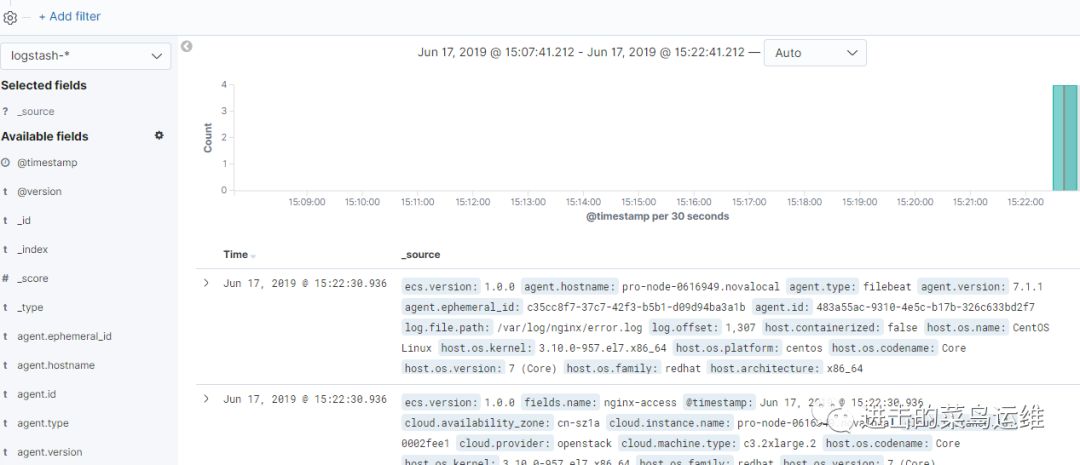Click the cn-sz1a availability zone value

click(x=581, y=423)
